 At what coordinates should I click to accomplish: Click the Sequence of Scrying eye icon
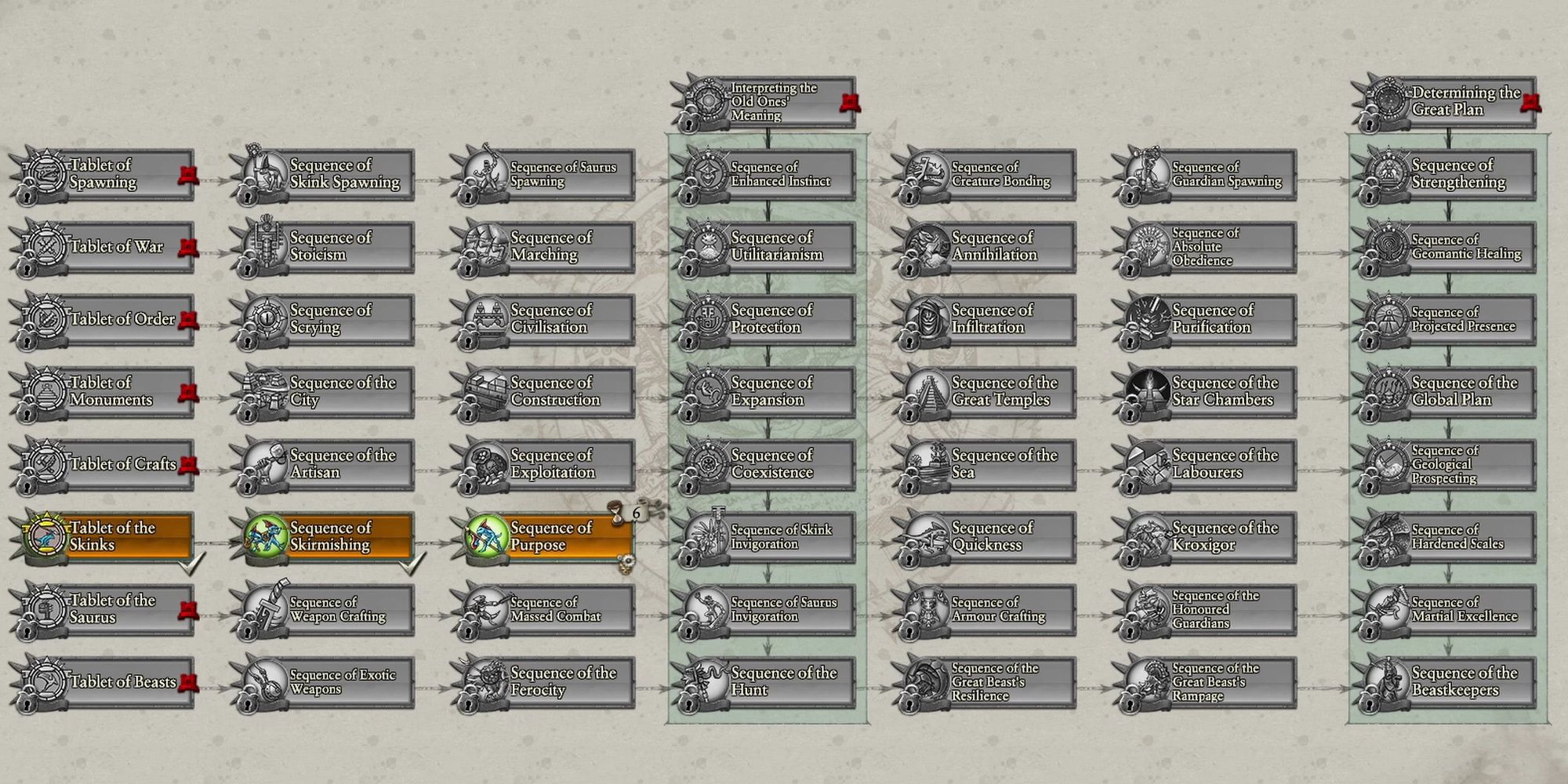coord(266,318)
